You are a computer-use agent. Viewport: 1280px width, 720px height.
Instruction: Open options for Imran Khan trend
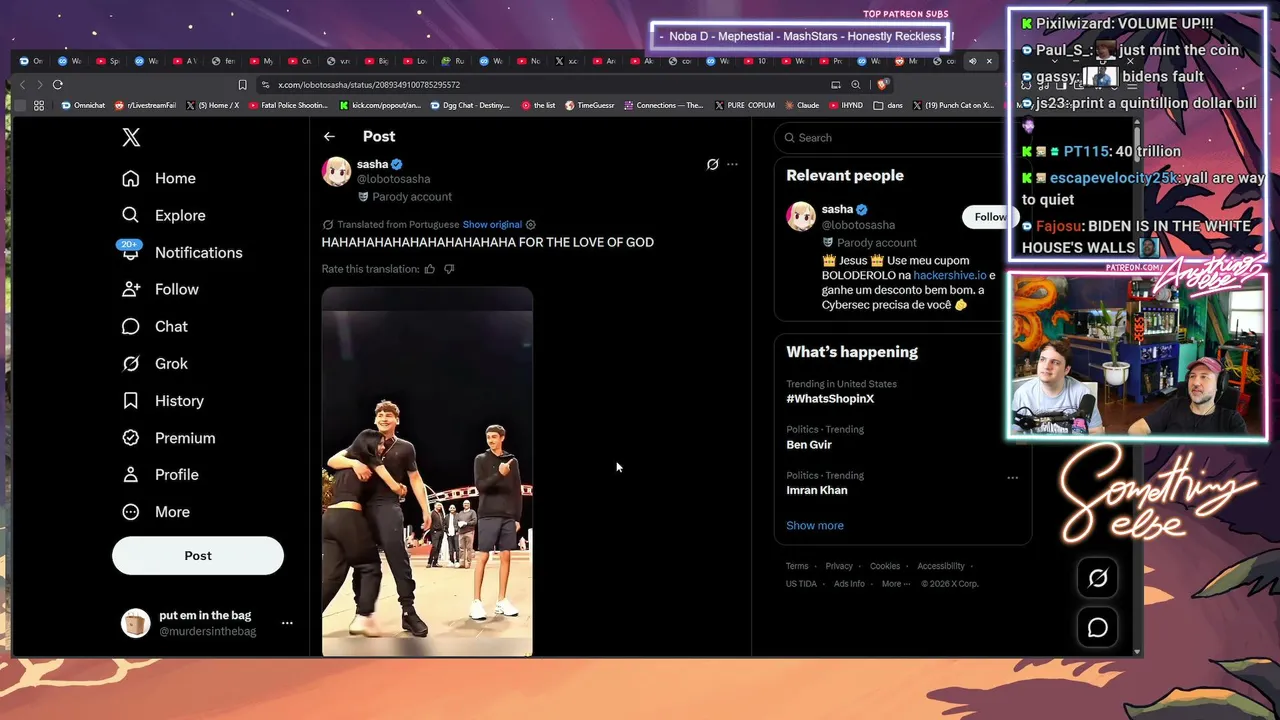(1012, 478)
